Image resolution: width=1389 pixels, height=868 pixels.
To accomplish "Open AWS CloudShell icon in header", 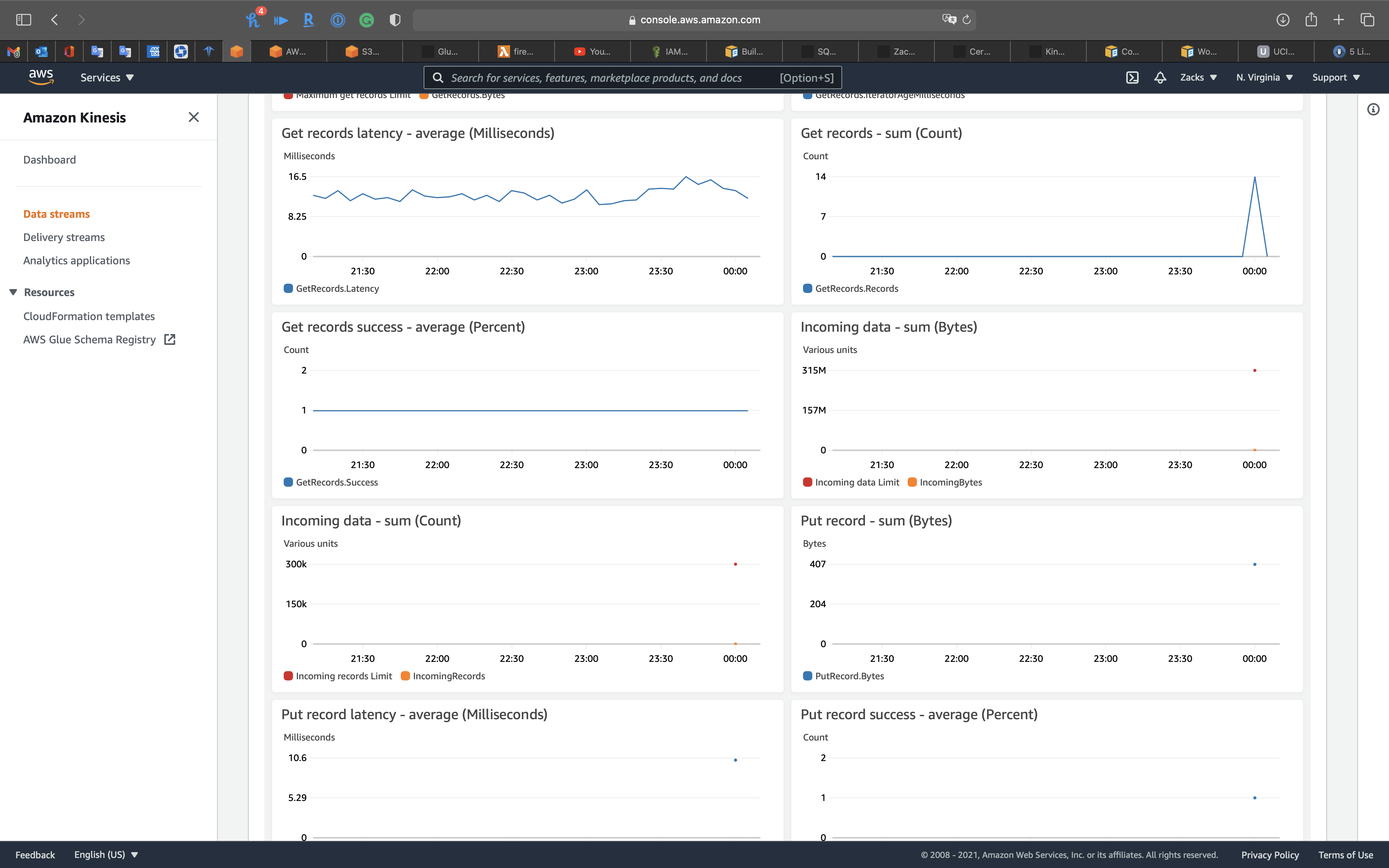I will coord(1132,77).
